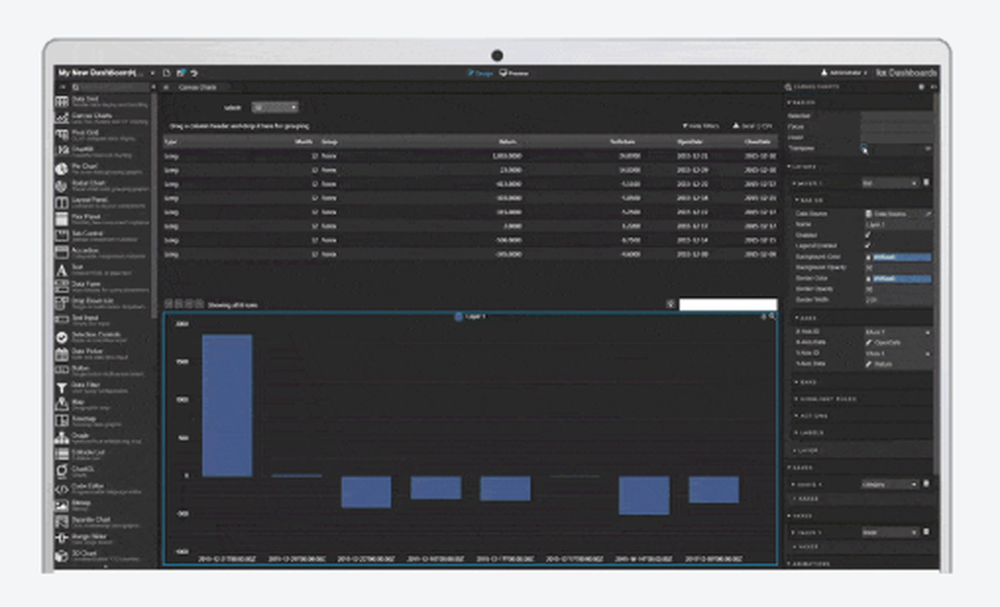Select the Pie Chart component icon
1000x607 pixels.
[61, 169]
